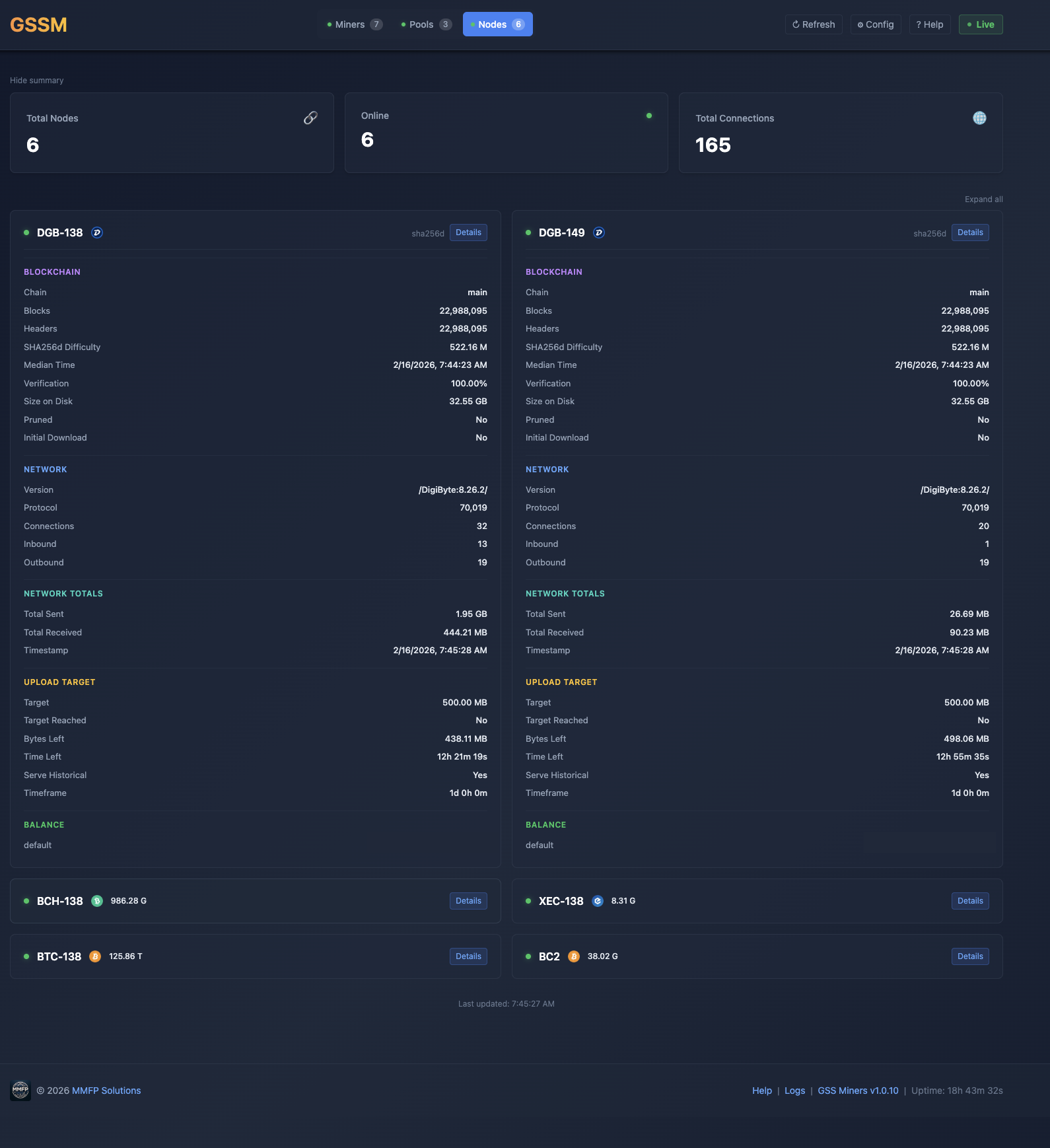Image resolution: width=1050 pixels, height=1148 pixels.
Task: Click the MMFP logo in the footer
Action: click(x=20, y=1091)
